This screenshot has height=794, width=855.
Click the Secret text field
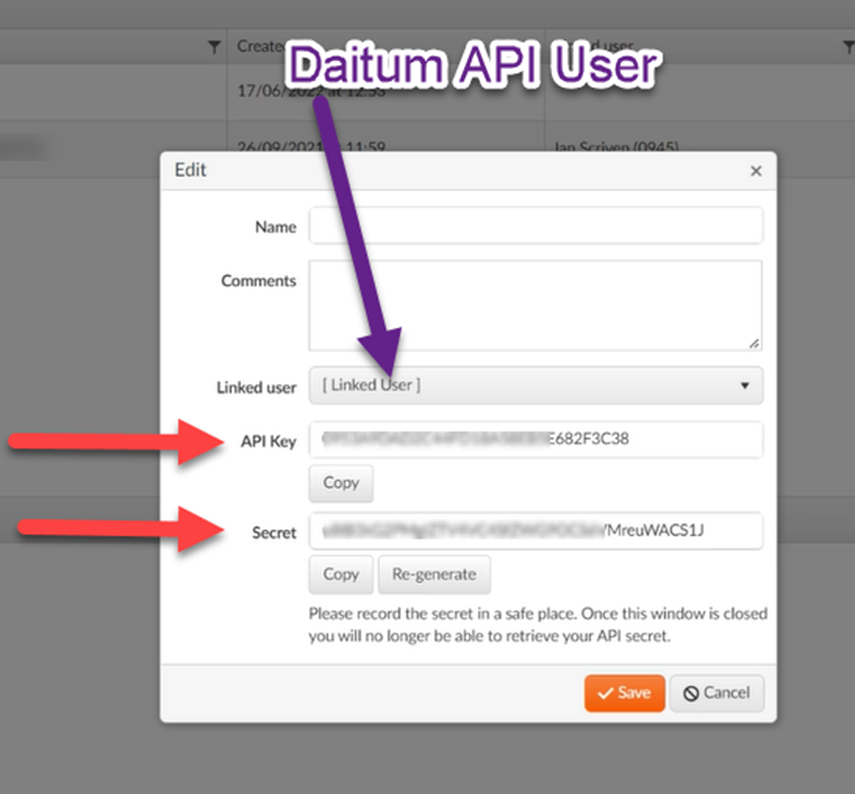click(535, 530)
